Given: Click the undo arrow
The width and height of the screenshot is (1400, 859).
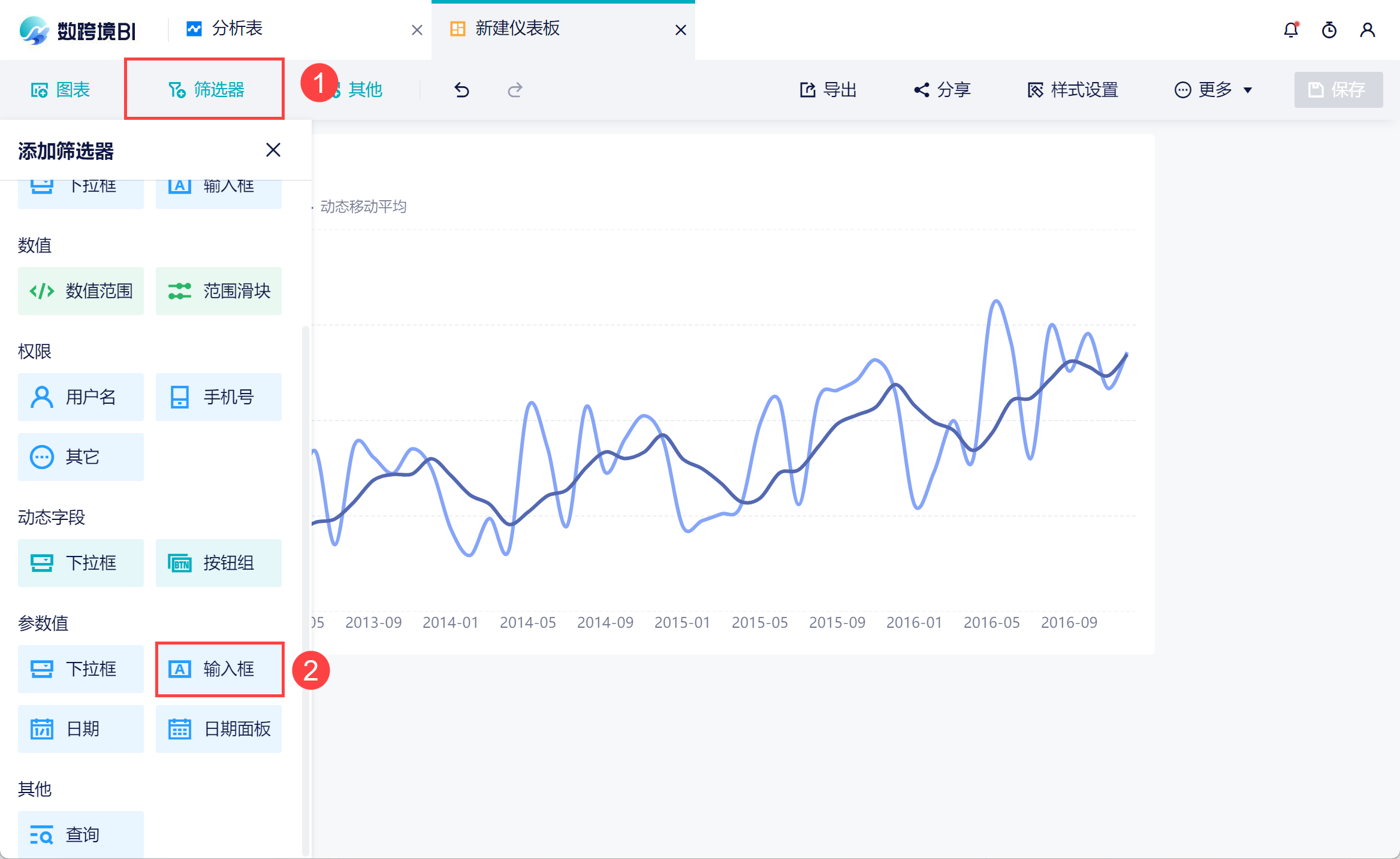Looking at the screenshot, I should pos(461,90).
